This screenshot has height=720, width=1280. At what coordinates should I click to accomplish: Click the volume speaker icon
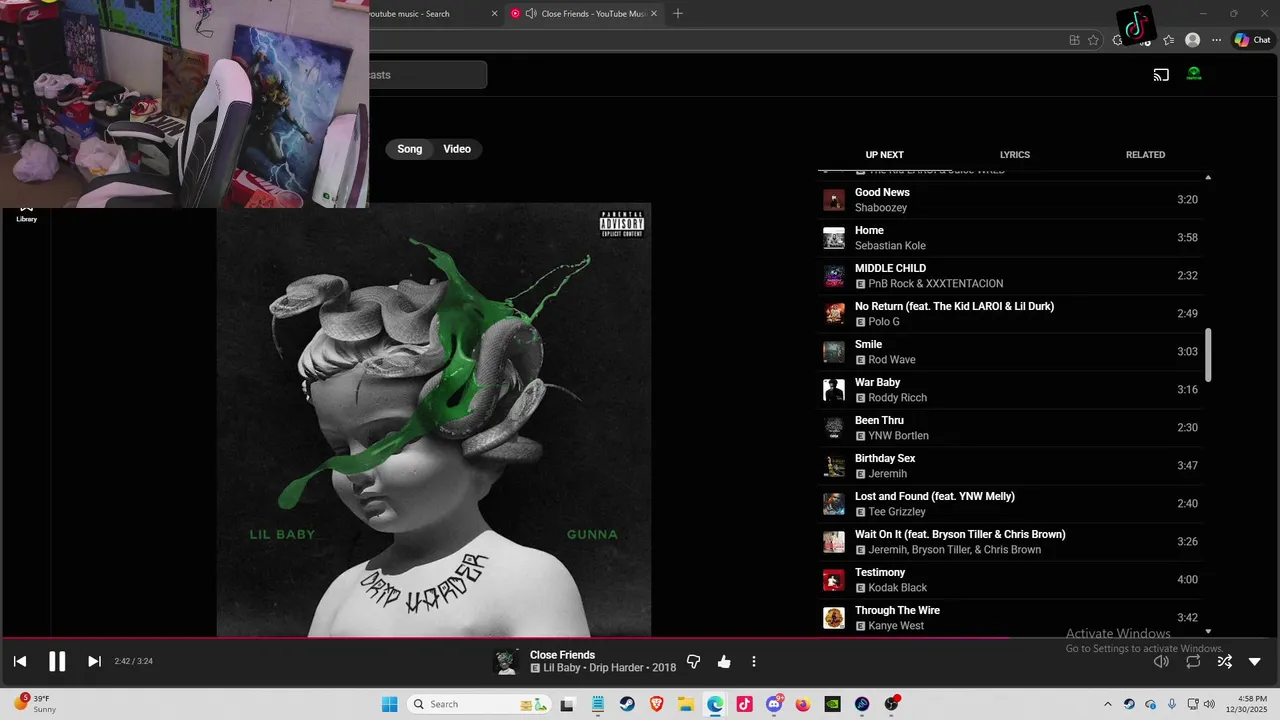(x=1161, y=661)
